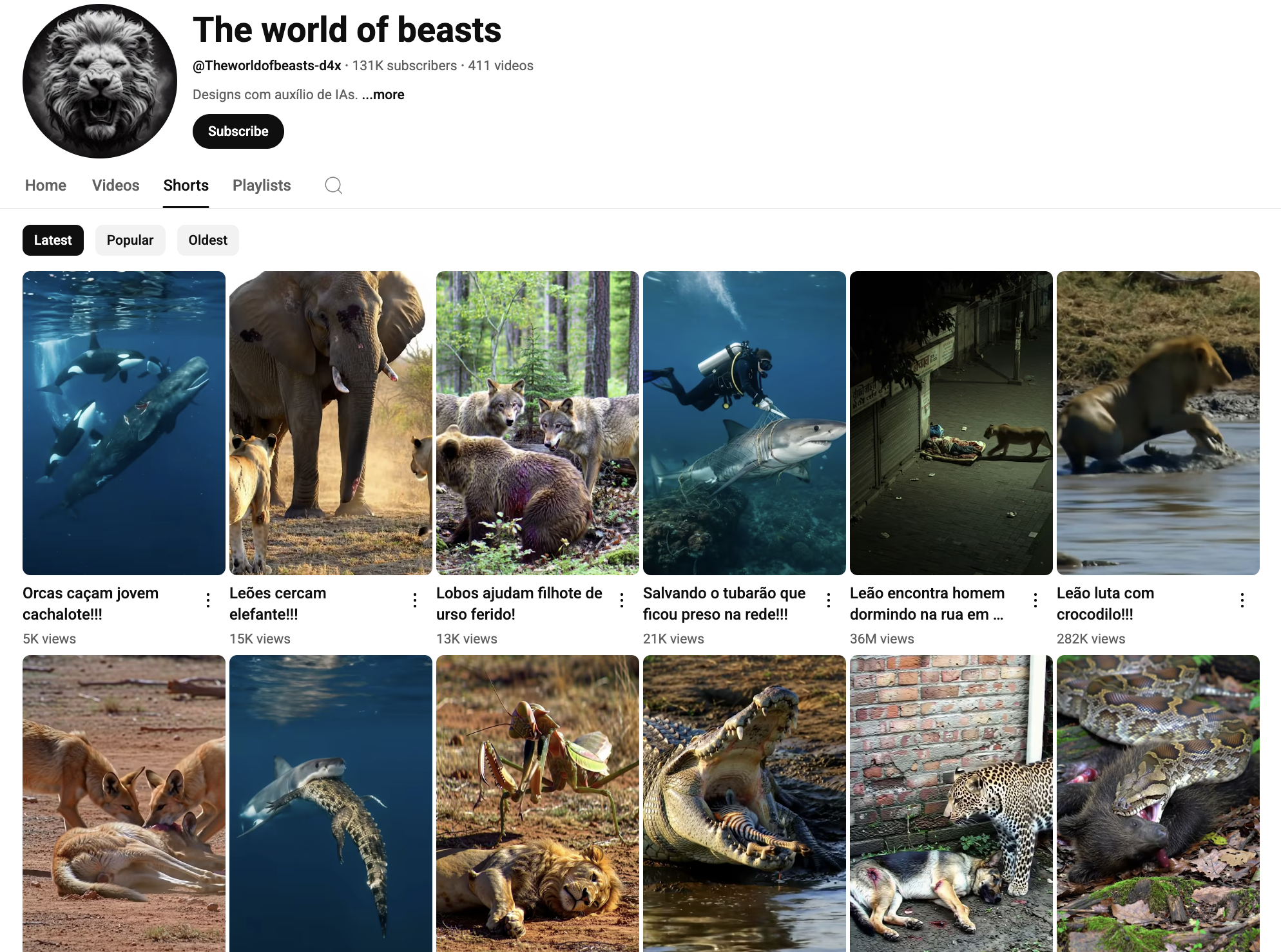Open the wolves and bear cub thumbnail

(x=537, y=423)
